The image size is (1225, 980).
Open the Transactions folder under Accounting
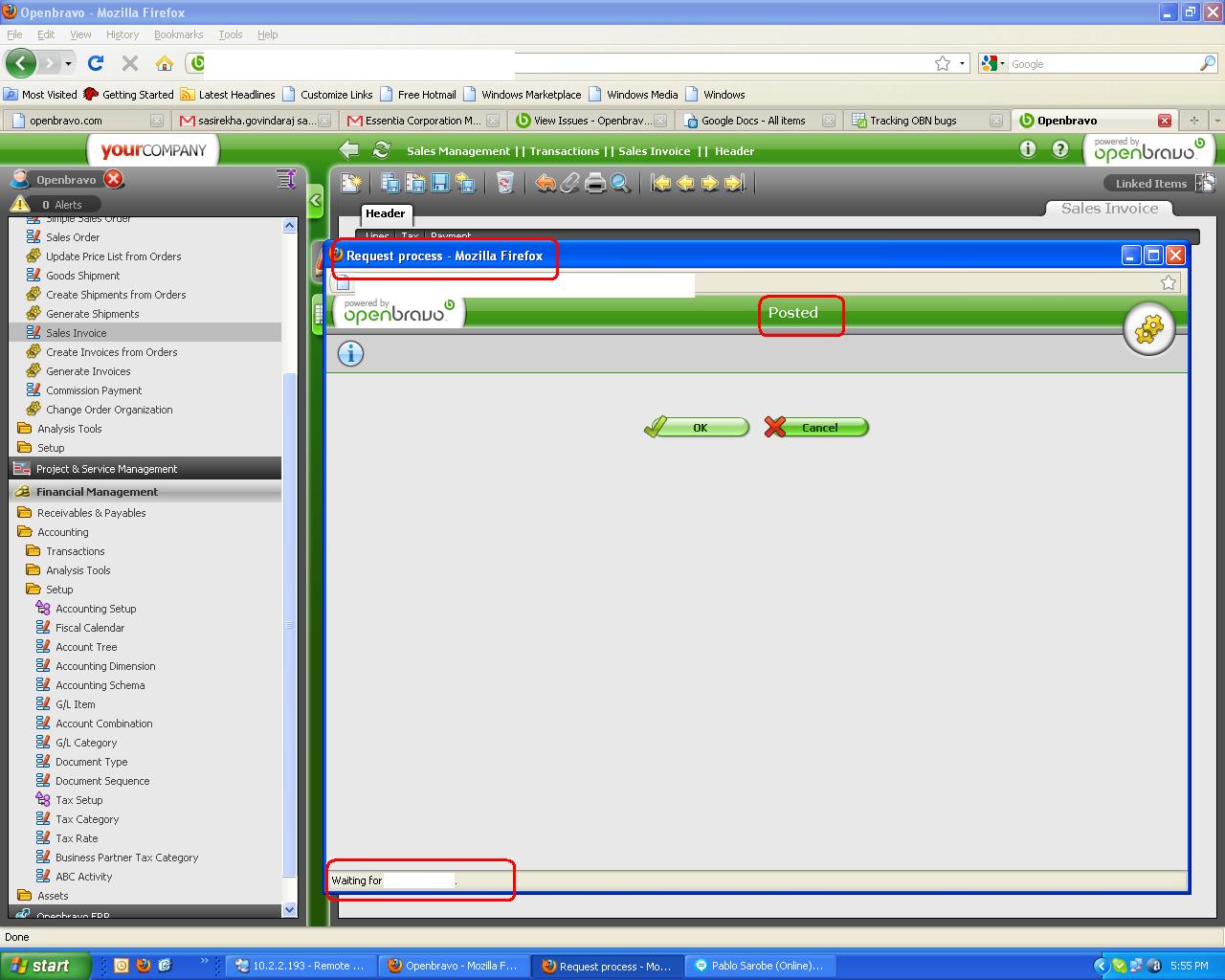(66, 551)
